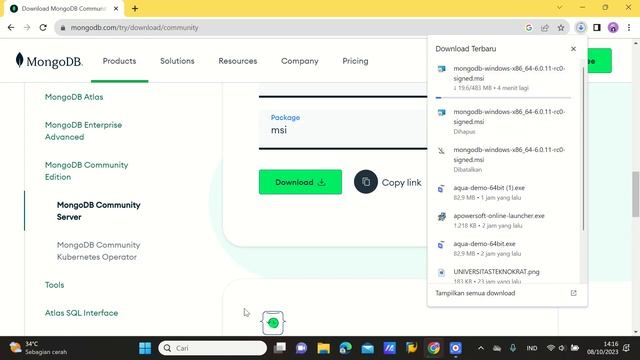Screen dimensions: 640x360
Task: Open MongoDB Atlas sidebar link
Action: coord(74,97)
